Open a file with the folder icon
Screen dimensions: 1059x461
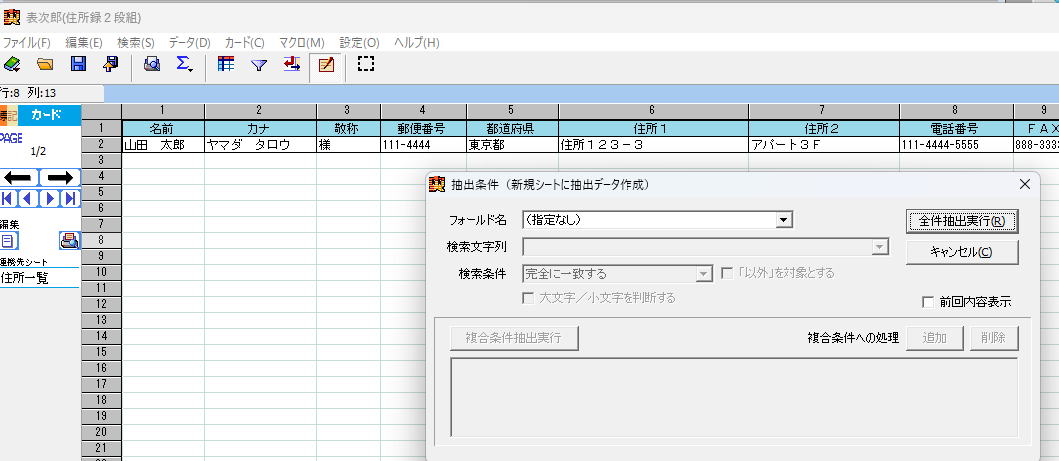45,64
